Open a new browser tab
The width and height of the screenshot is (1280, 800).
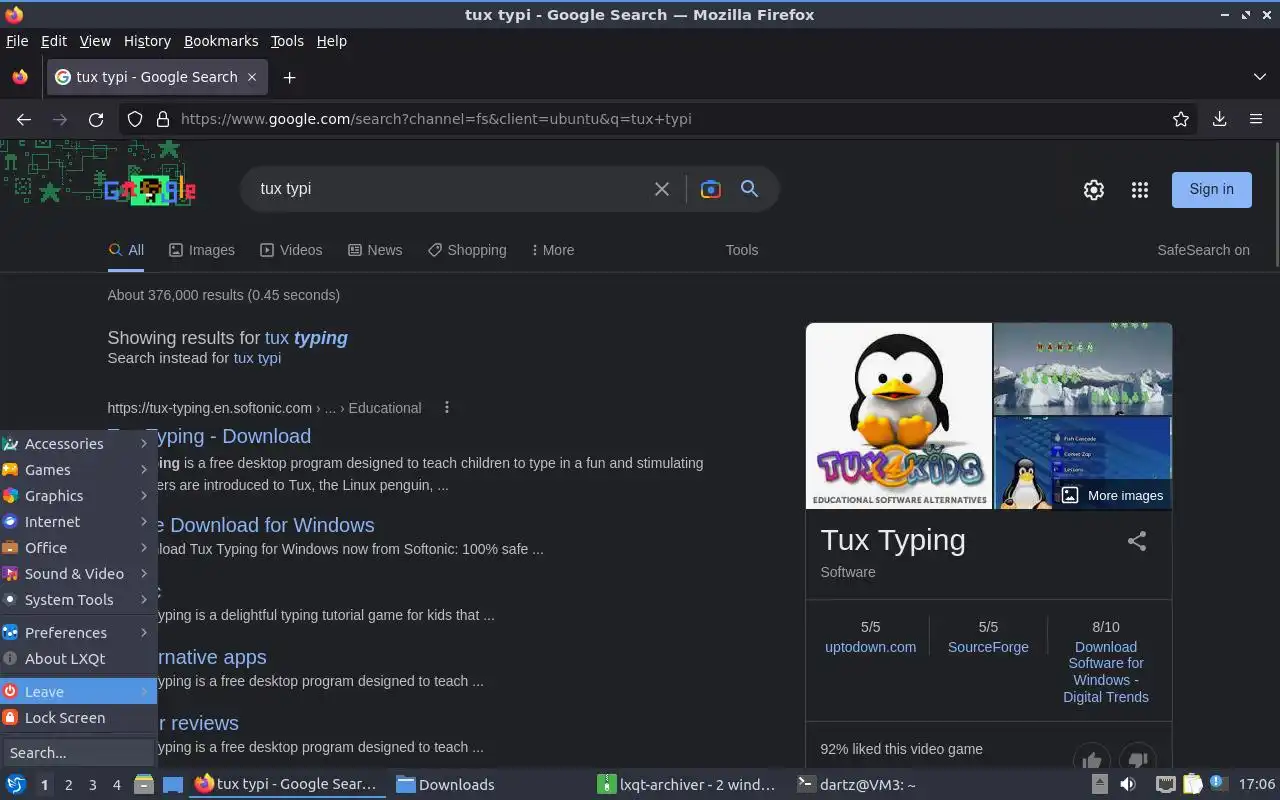coord(289,77)
